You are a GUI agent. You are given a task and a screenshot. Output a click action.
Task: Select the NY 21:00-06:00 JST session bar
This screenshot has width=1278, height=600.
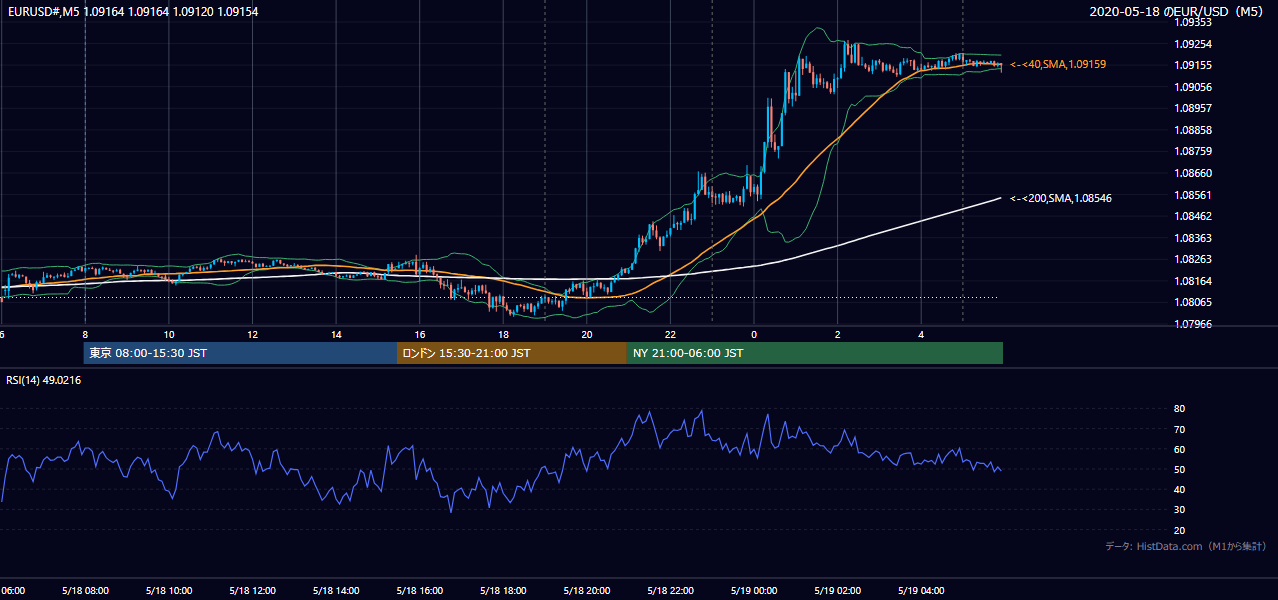(815, 353)
